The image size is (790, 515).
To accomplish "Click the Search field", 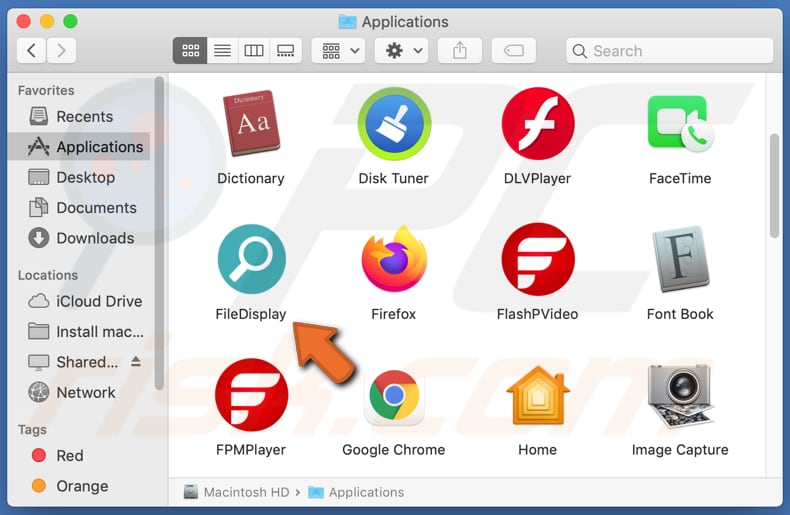I will (670, 51).
